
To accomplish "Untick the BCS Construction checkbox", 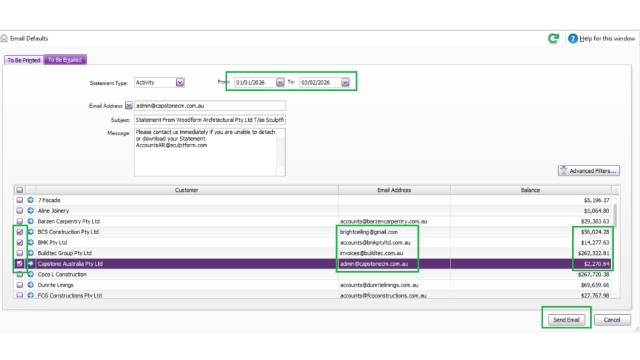I will (x=20, y=232).
